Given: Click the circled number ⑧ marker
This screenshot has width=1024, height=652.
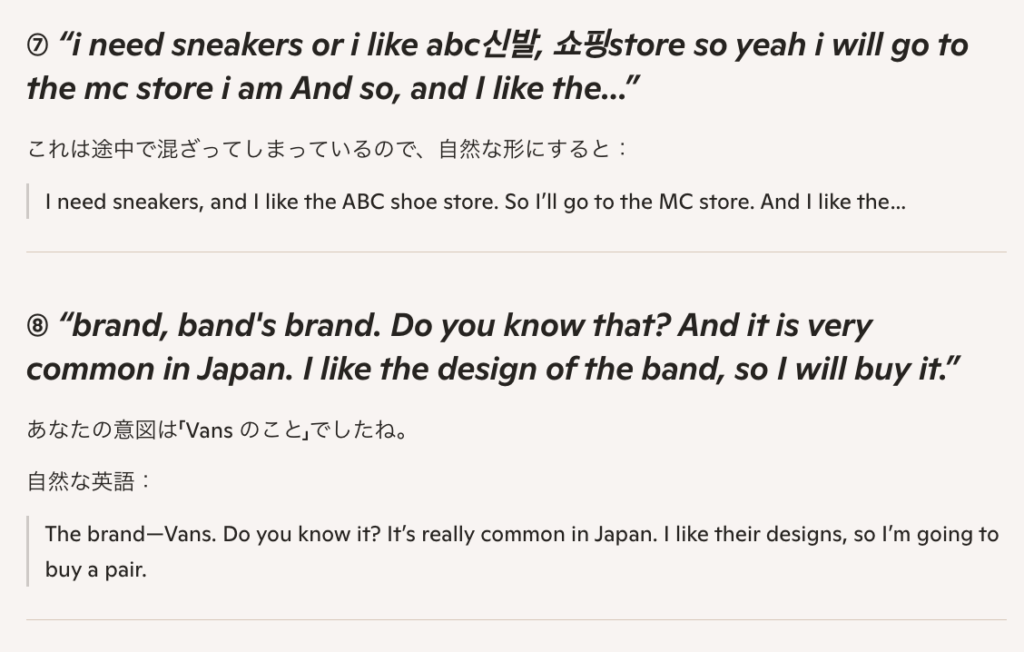Looking at the screenshot, I should point(38,327).
